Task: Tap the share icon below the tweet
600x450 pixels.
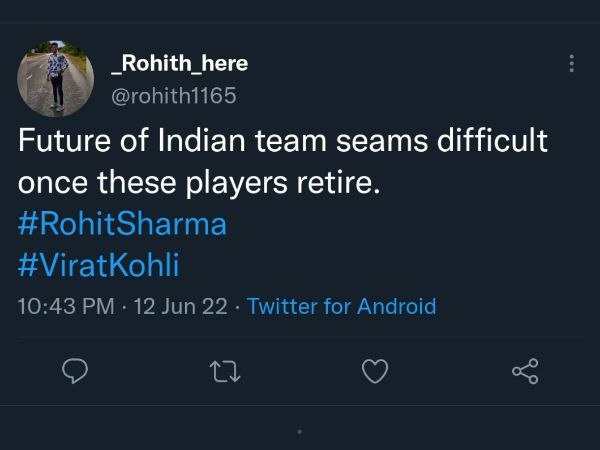Action: pos(524,372)
